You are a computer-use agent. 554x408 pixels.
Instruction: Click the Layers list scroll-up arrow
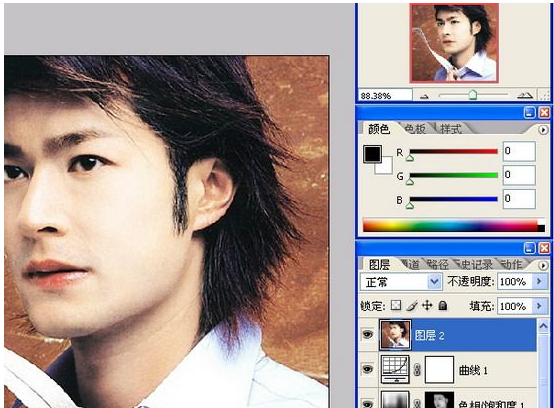[x=543, y=326]
